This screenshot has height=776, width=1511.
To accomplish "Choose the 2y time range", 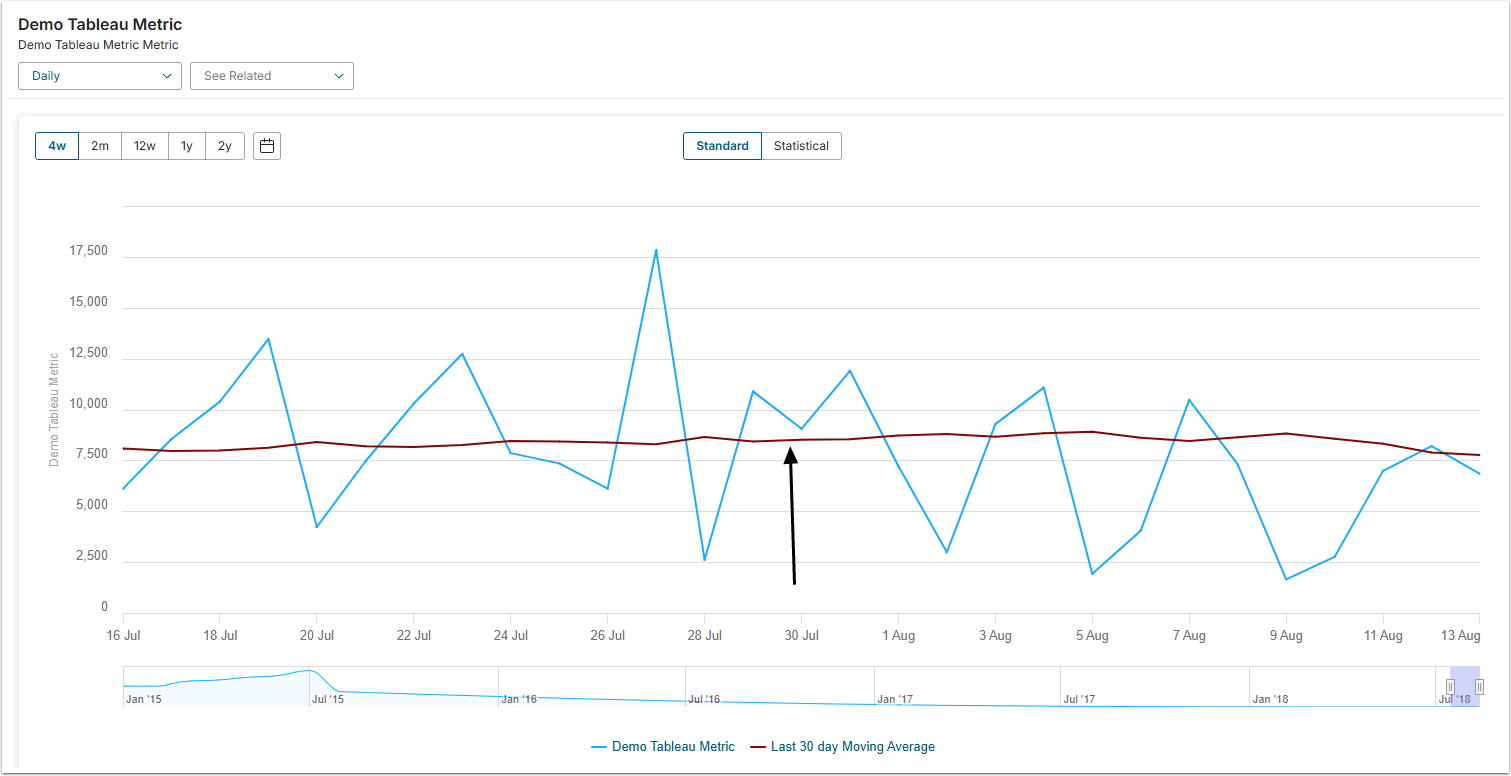I will point(225,146).
